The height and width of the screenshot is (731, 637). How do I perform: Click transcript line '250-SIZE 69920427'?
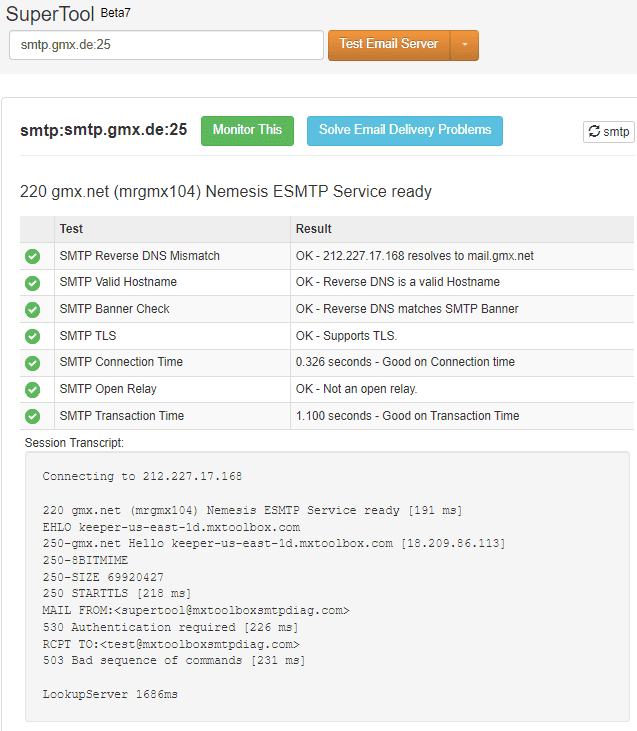coord(103,577)
